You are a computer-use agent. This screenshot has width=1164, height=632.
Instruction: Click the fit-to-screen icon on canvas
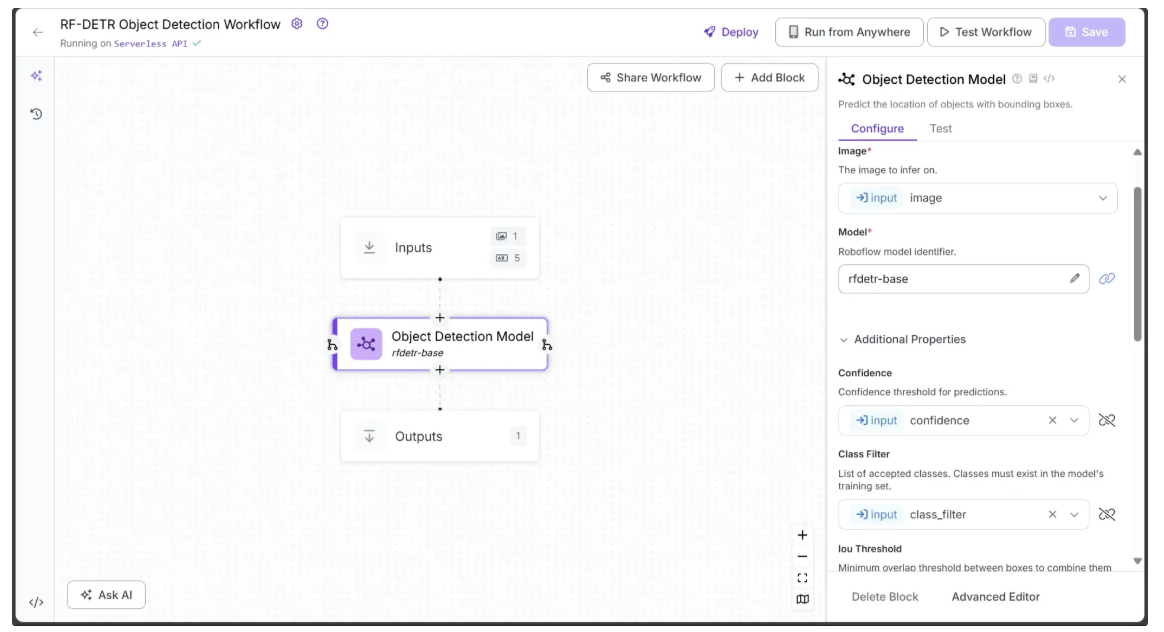pyautogui.click(x=802, y=578)
